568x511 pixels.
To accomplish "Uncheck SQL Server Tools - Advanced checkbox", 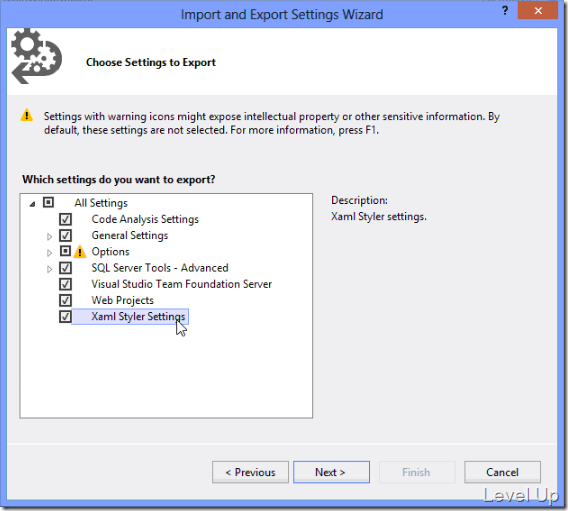I will pos(65,268).
